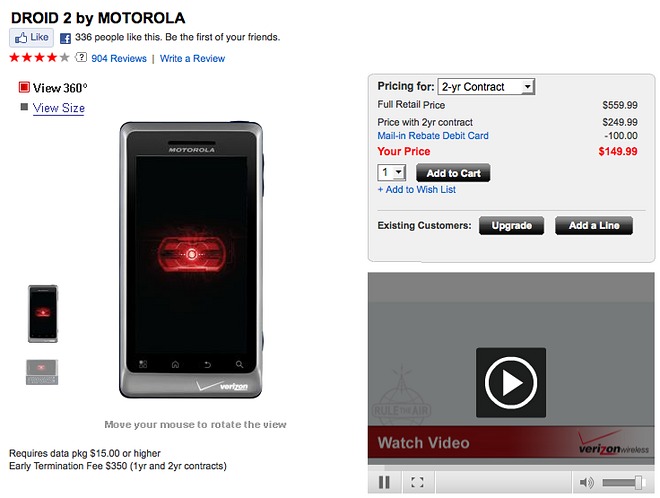660x498 pixels.
Task: Click the Facebook logo icon
Action: [x=65, y=38]
